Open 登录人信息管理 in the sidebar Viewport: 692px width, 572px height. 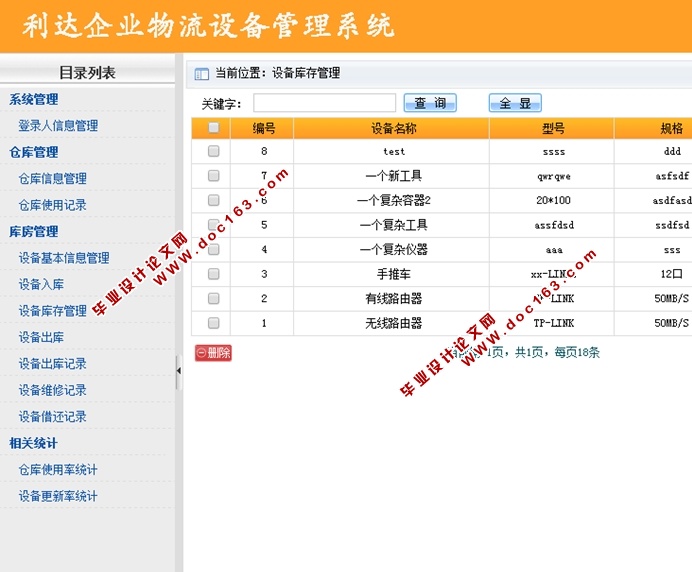coord(58,126)
